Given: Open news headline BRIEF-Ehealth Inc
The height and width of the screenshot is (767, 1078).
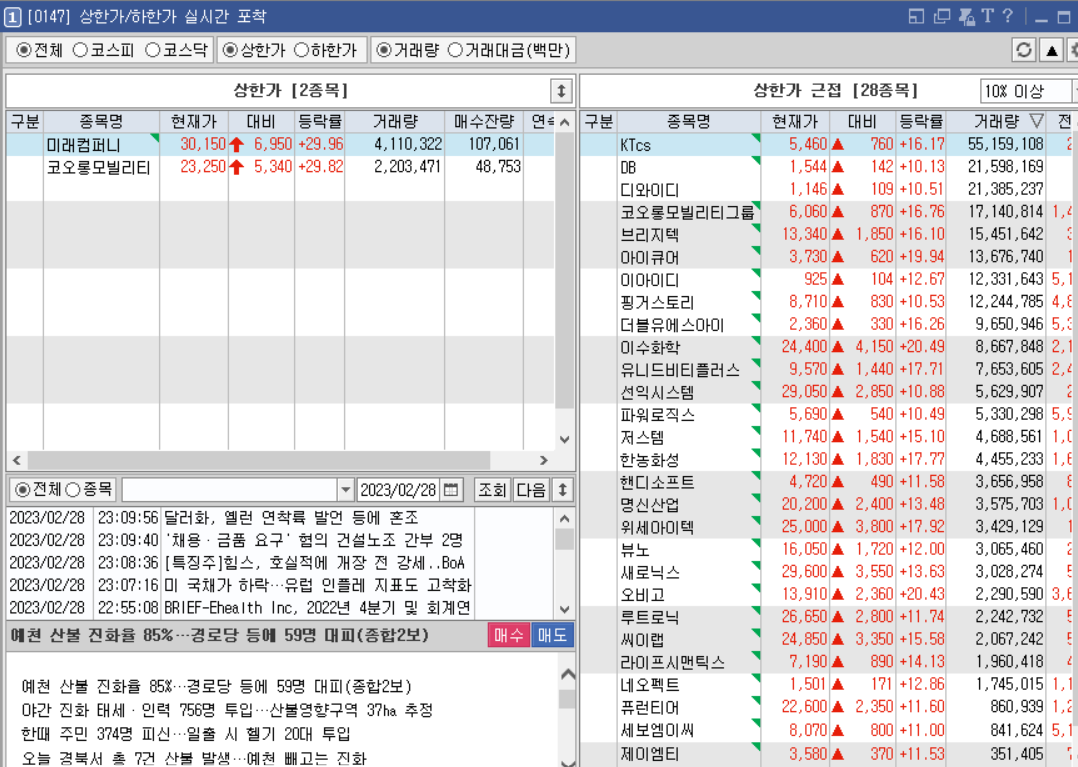Looking at the screenshot, I should pyautogui.click(x=317, y=608).
